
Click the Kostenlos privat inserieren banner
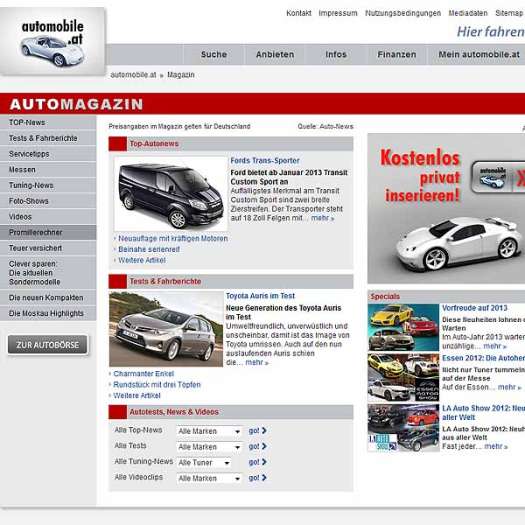(x=446, y=209)
